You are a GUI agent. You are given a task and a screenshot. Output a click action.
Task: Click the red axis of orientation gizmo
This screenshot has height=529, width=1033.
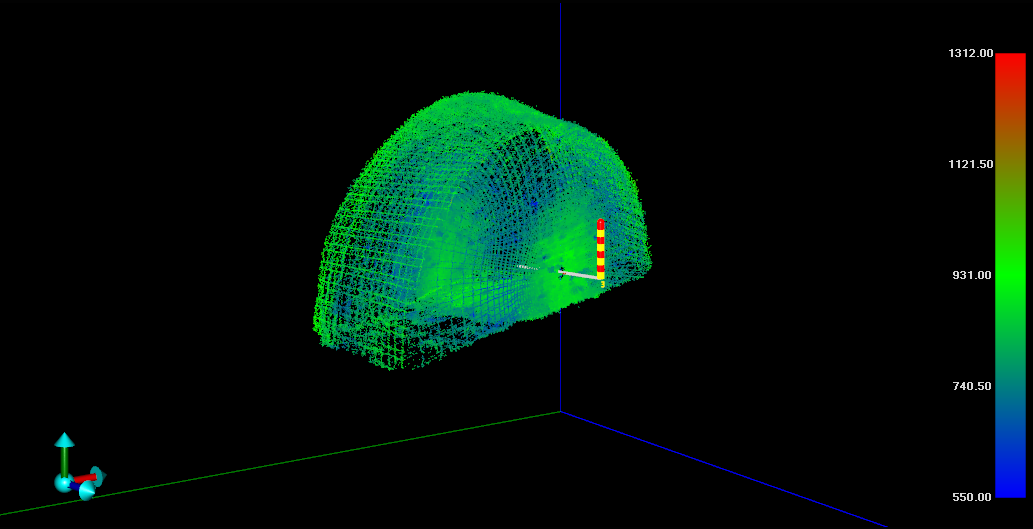84,479
